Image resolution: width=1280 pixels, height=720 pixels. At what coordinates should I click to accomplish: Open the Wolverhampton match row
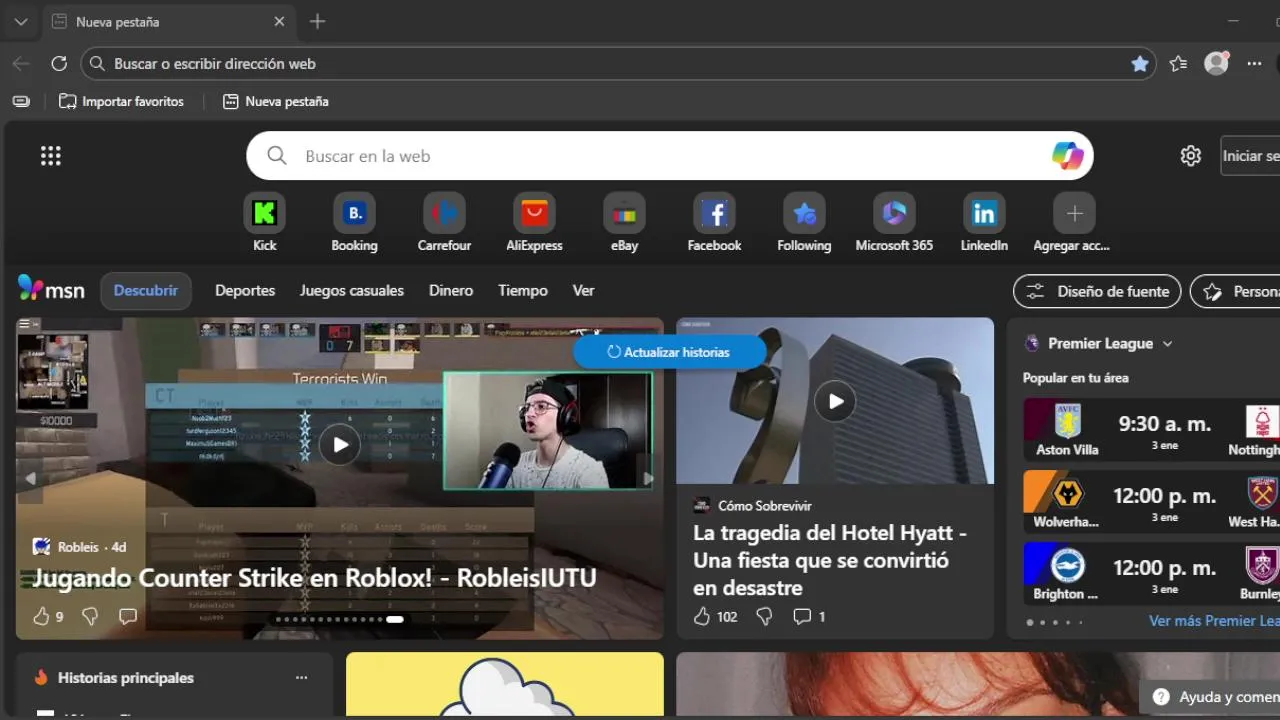(1152, 503)
